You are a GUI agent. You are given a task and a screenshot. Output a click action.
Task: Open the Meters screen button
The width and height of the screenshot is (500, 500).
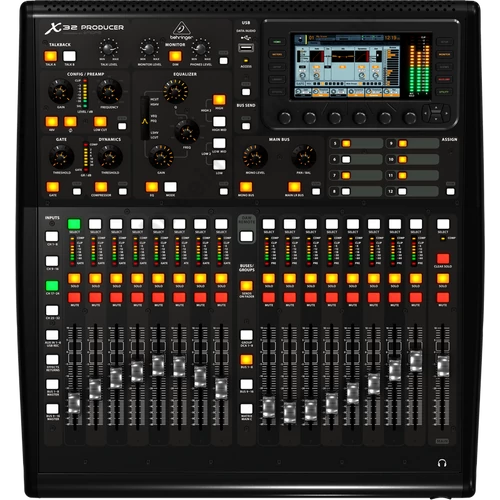(x=277, y=54)
